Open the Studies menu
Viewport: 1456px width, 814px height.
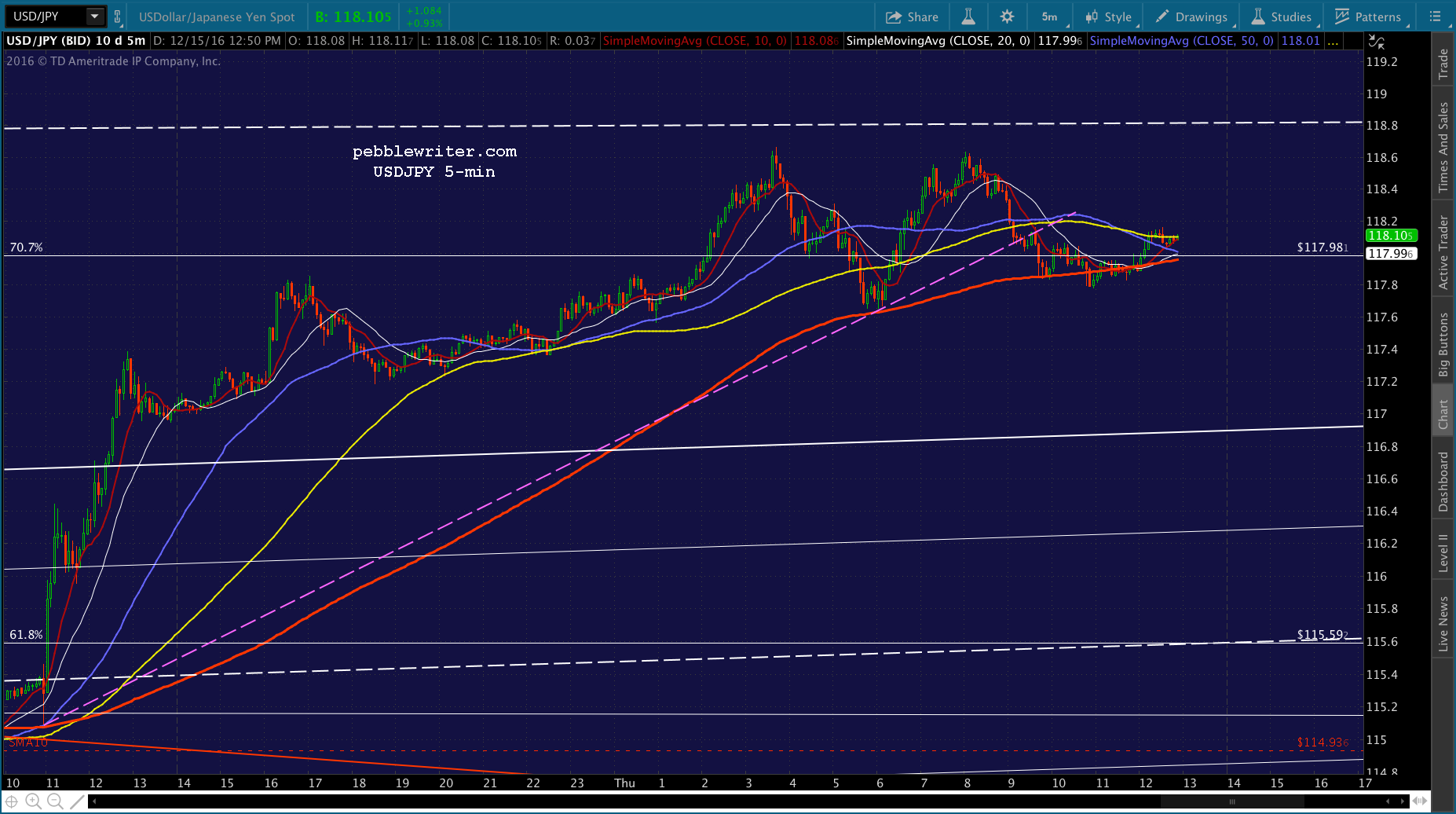[1282, 16]
